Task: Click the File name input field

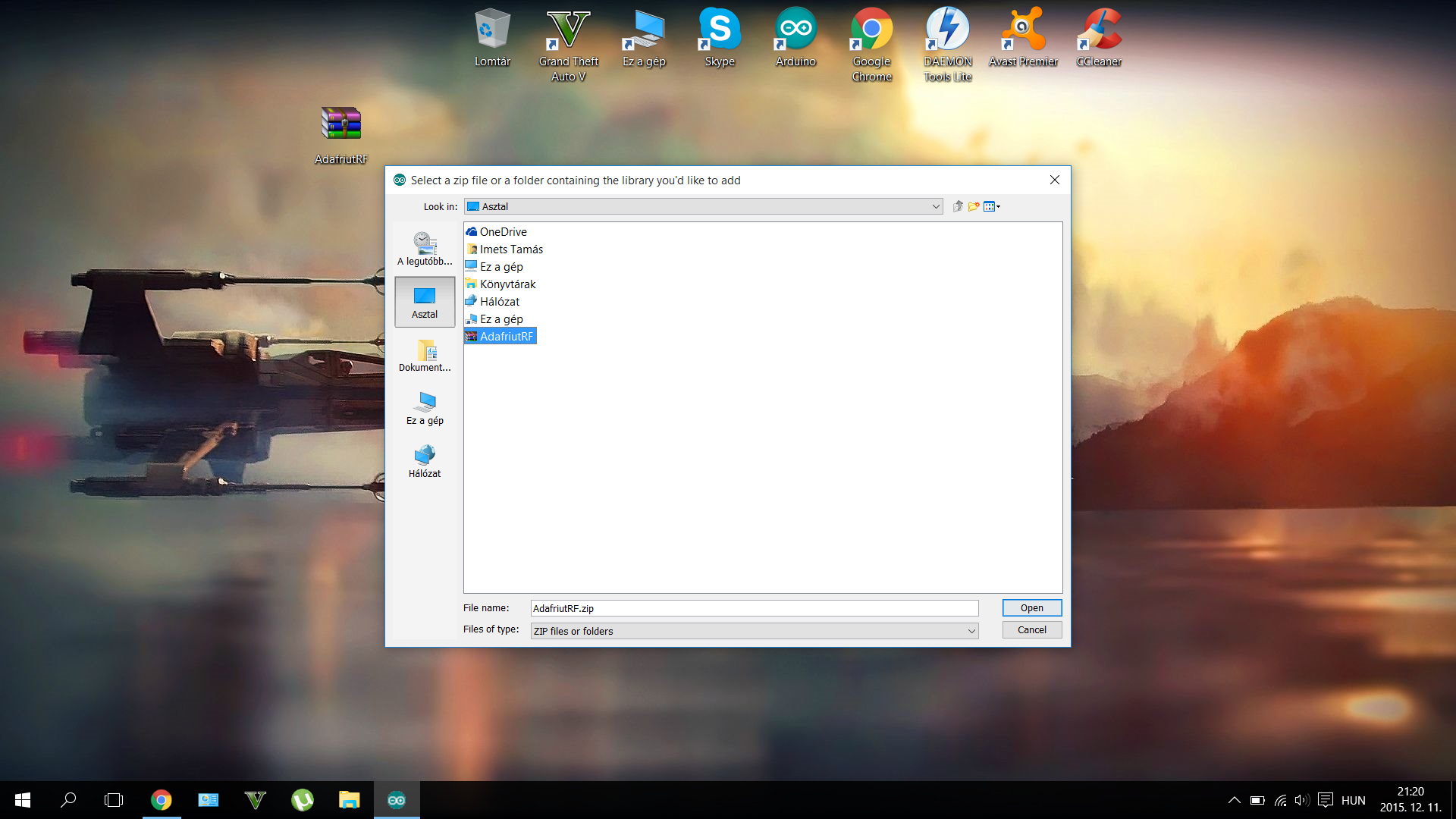Action: [x=754, y=608]
